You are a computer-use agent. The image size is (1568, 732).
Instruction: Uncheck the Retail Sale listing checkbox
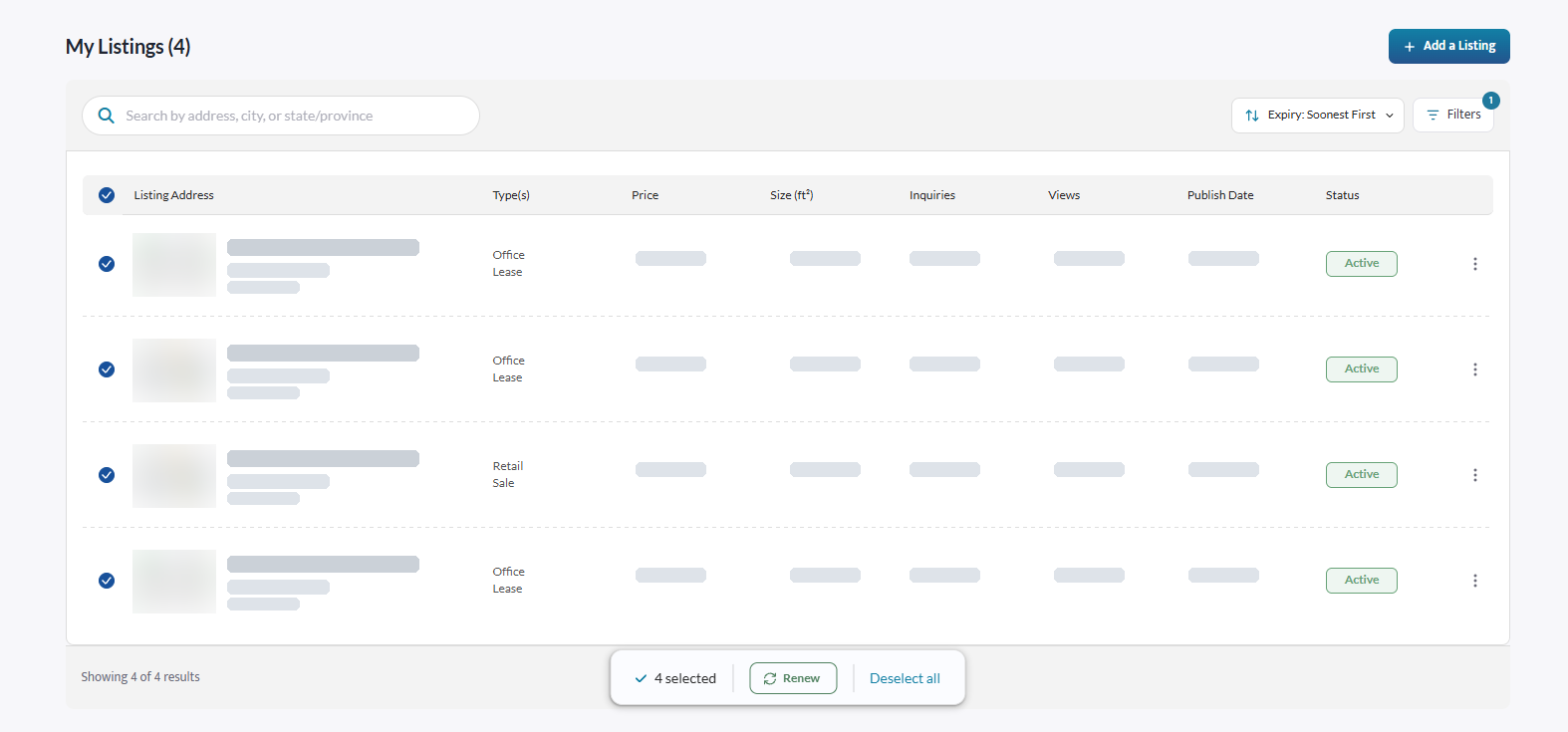(107, 475)
